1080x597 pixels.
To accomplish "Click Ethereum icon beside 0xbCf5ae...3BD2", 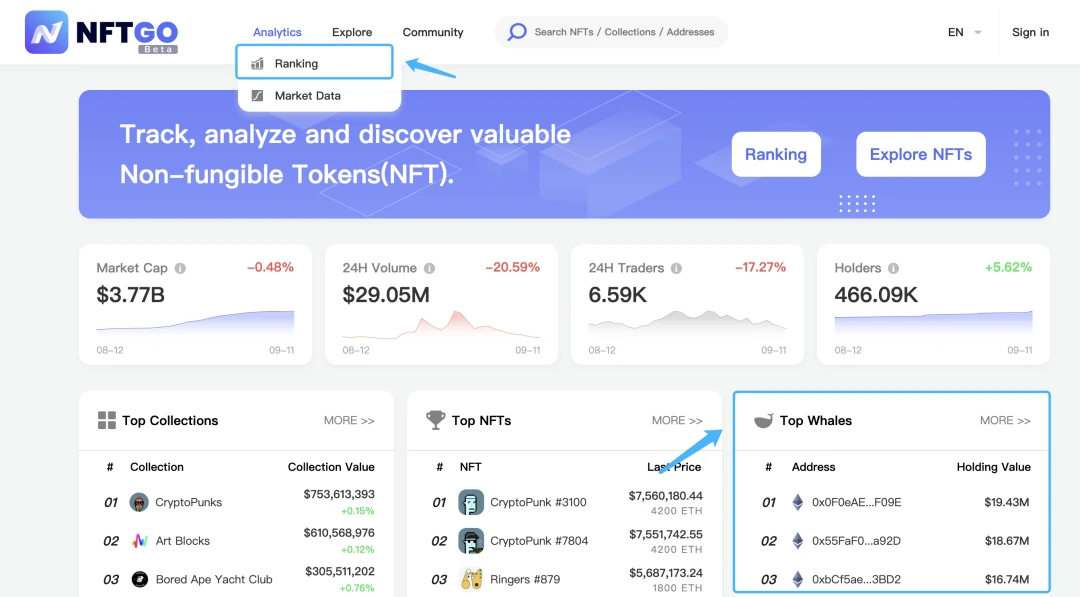I will point(798,579).
